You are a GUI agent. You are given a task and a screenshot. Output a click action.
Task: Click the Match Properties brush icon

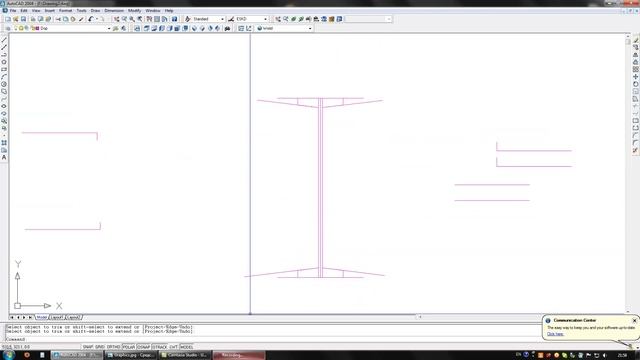(81, 19)
